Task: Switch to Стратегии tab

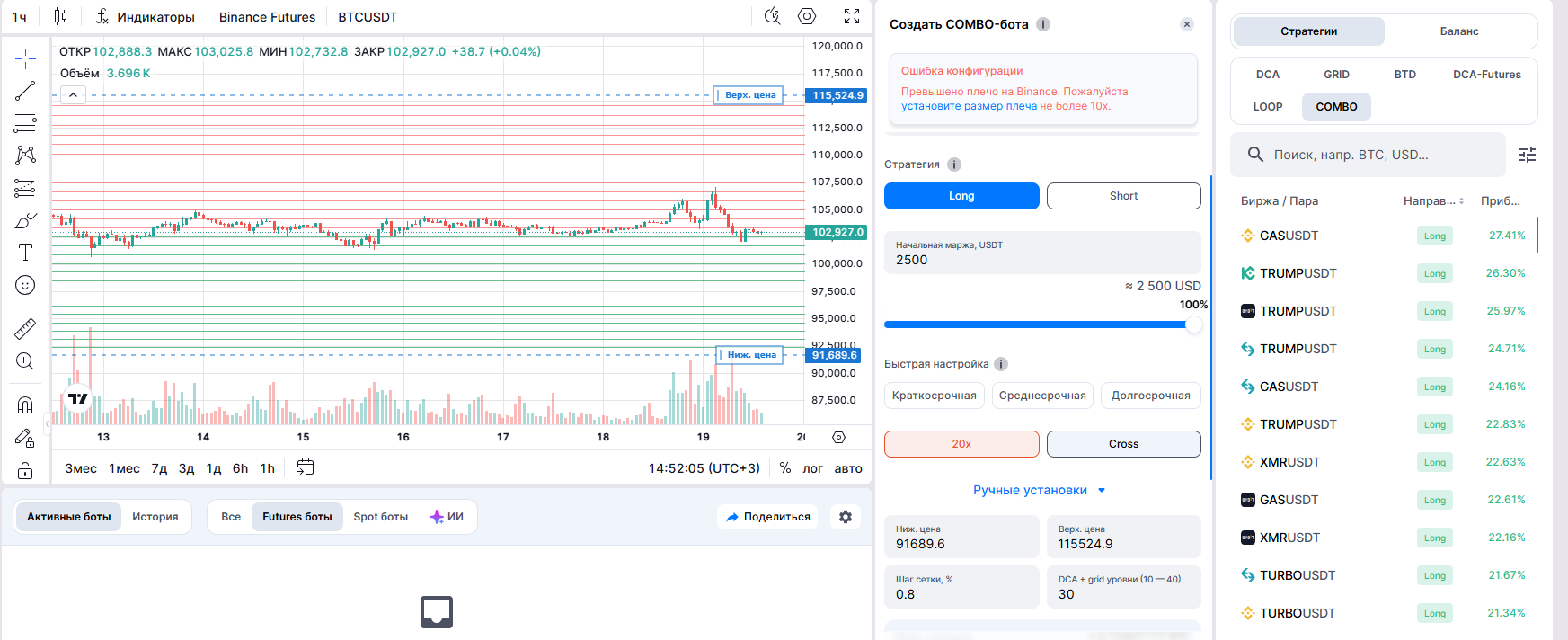Action: coord(1308,31)
